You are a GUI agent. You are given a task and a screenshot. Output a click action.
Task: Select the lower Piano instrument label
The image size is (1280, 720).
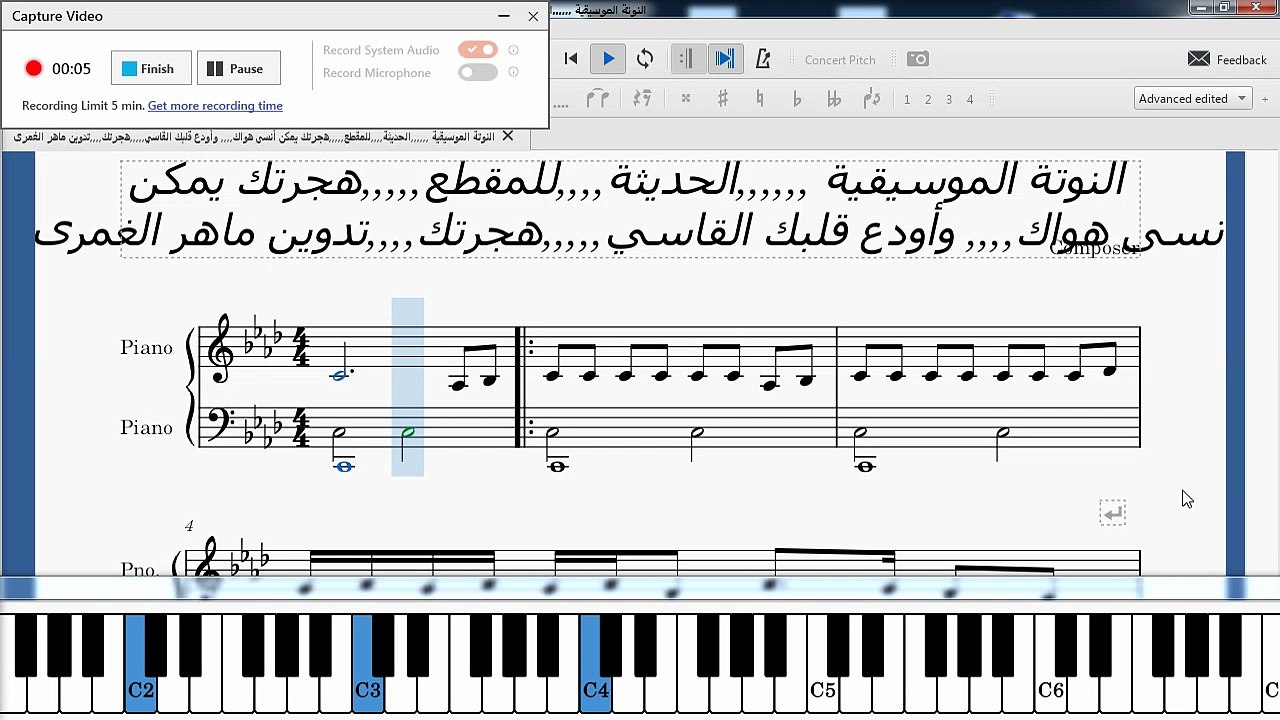coord(146,427)
